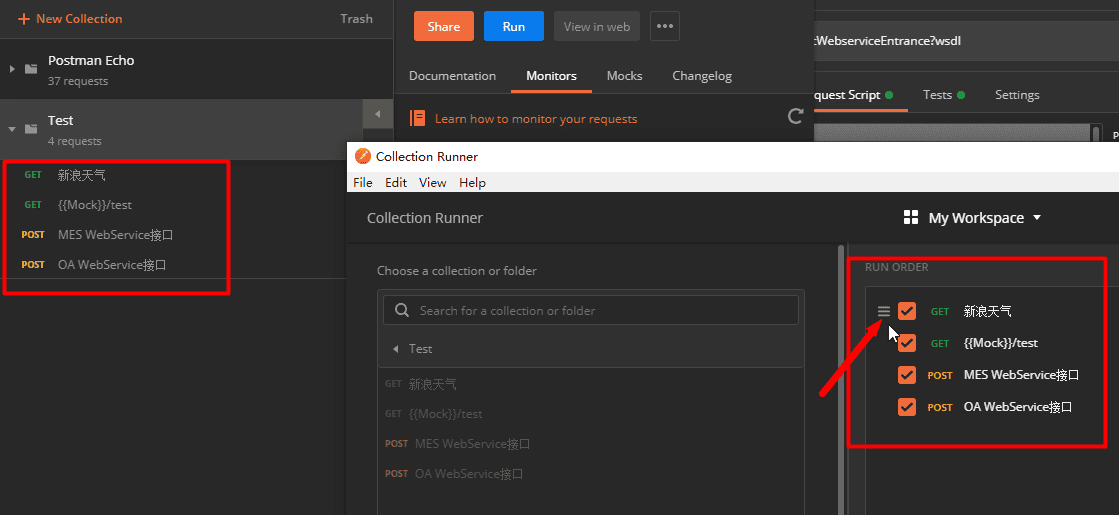Uncheck the OA WebService接口 checkbox

[x=906, y=407]
